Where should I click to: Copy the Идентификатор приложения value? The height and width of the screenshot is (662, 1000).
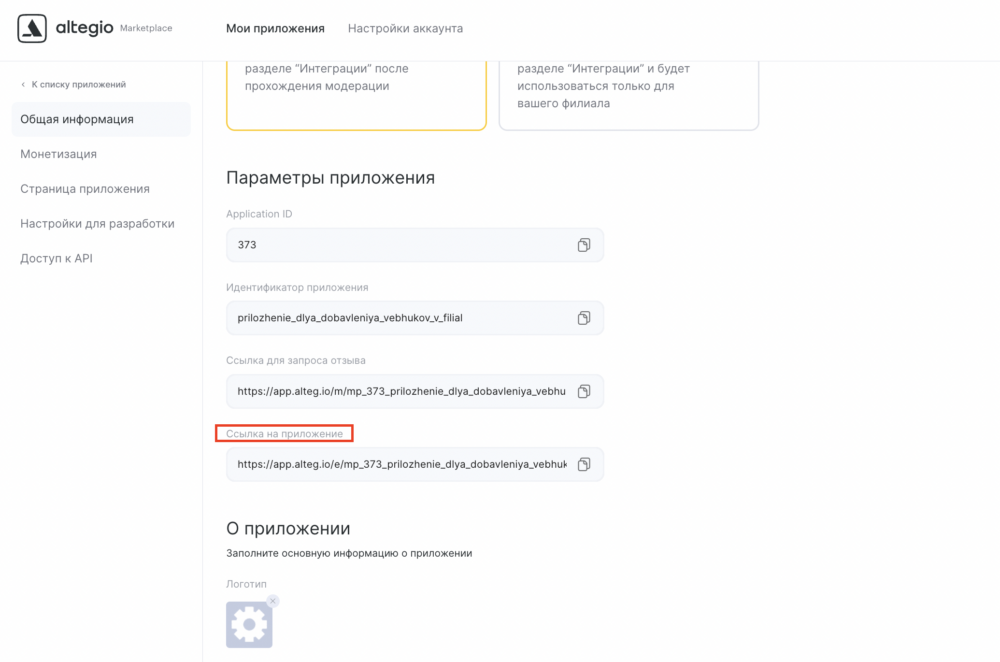pyautogui.click(x=584, y=318)
